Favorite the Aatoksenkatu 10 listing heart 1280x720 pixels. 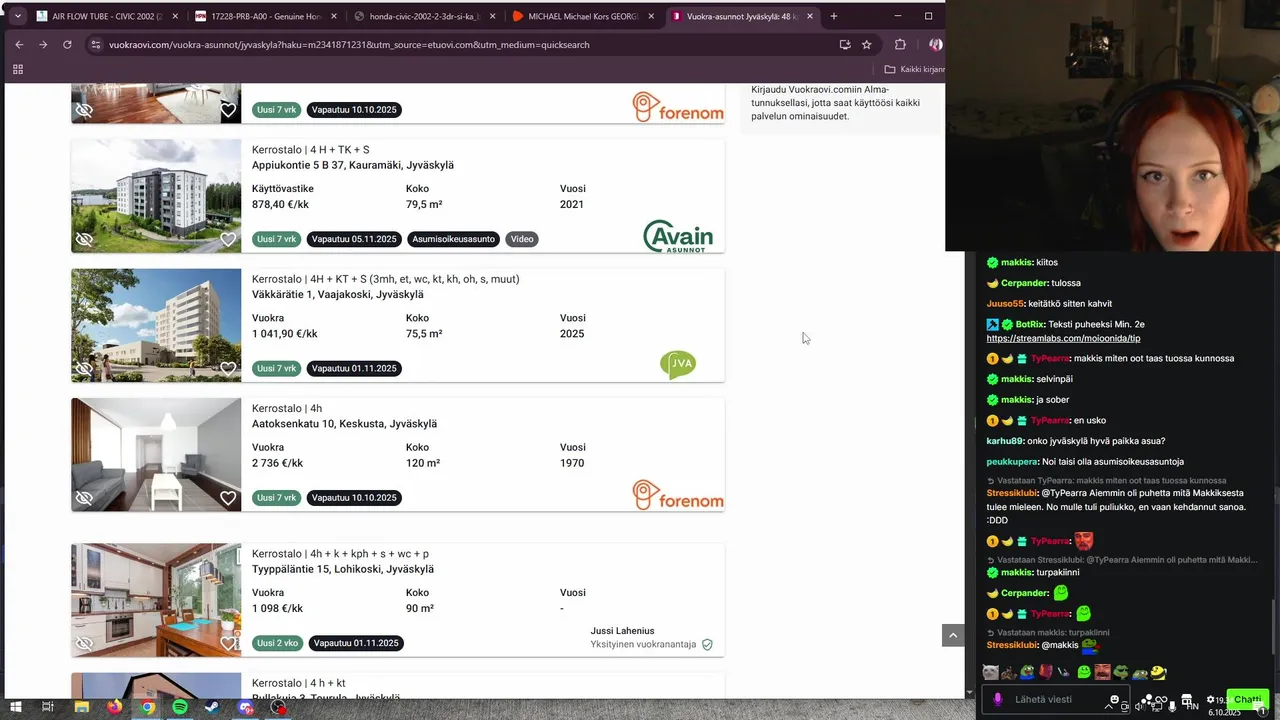(228, 498)
